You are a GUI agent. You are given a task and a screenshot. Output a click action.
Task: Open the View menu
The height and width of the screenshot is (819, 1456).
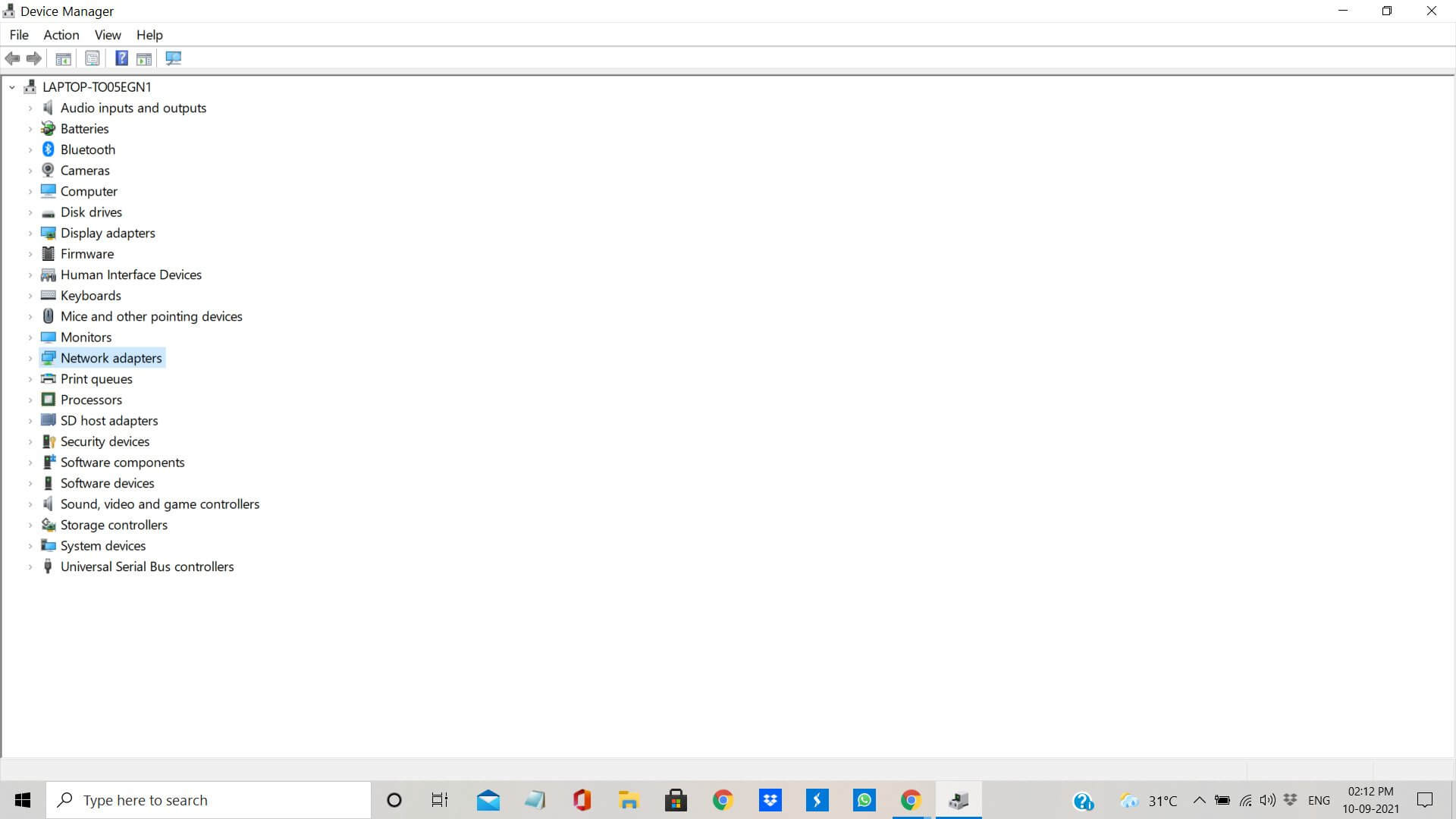point(107,35)
